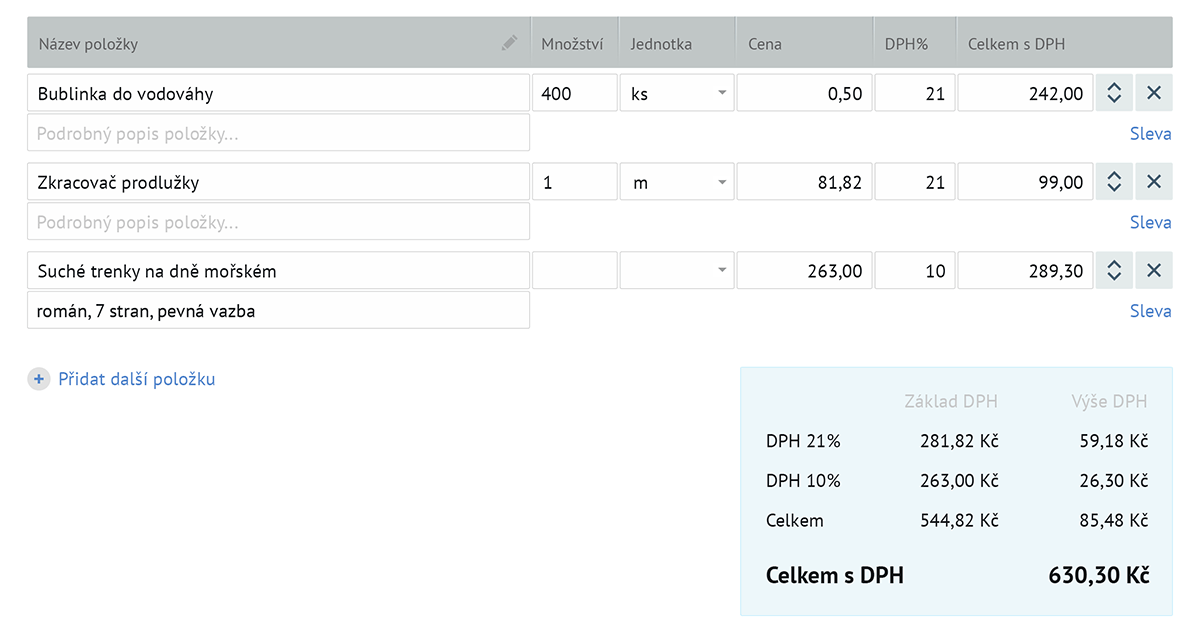Viewport: 1200px width, 636px height.
Task: Open the unit dropdown showing ks
Action: tap(677, 93)
